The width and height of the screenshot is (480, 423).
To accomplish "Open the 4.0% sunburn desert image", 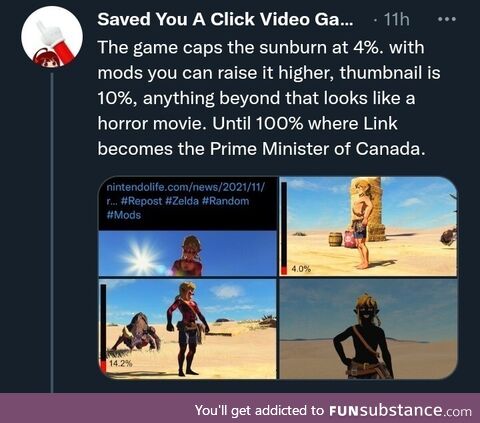I will pos(368,226).
